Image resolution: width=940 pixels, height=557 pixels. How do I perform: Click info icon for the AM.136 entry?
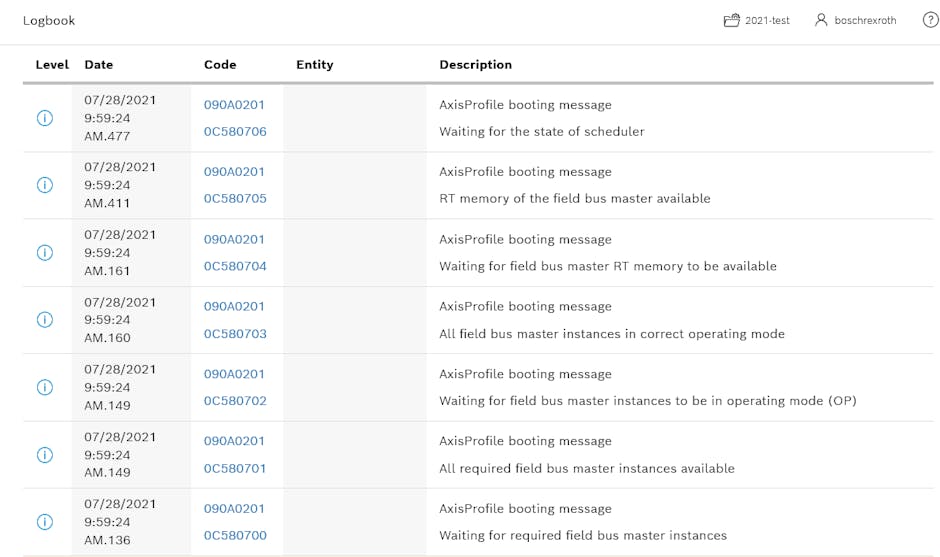(x=44, y=522)
